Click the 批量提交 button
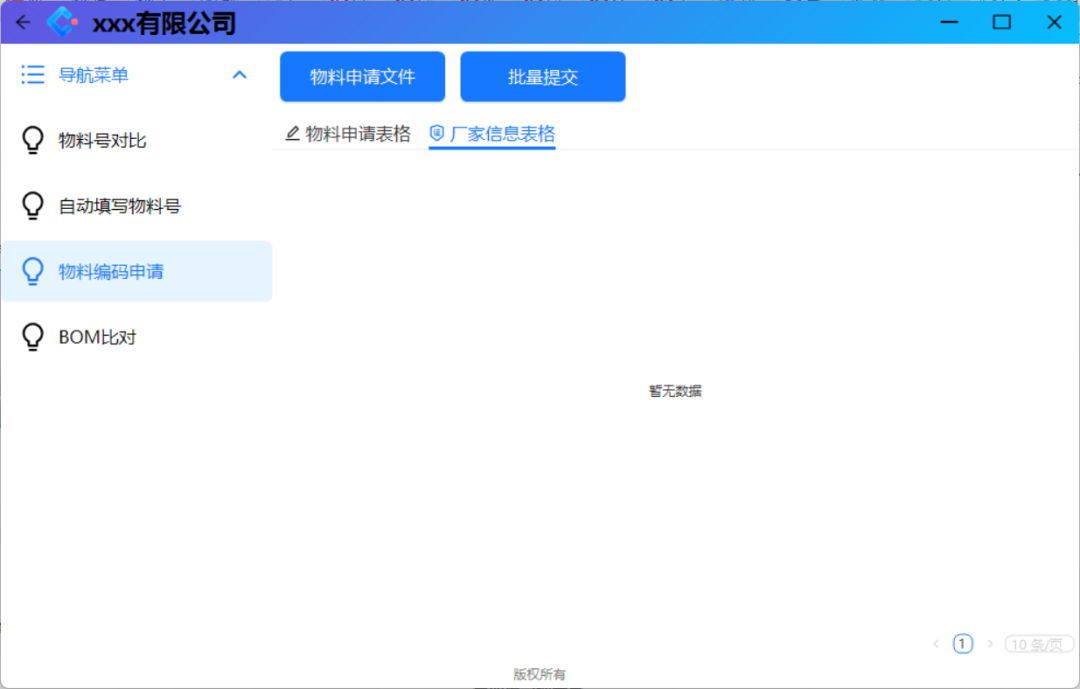 tap(543, 76)
